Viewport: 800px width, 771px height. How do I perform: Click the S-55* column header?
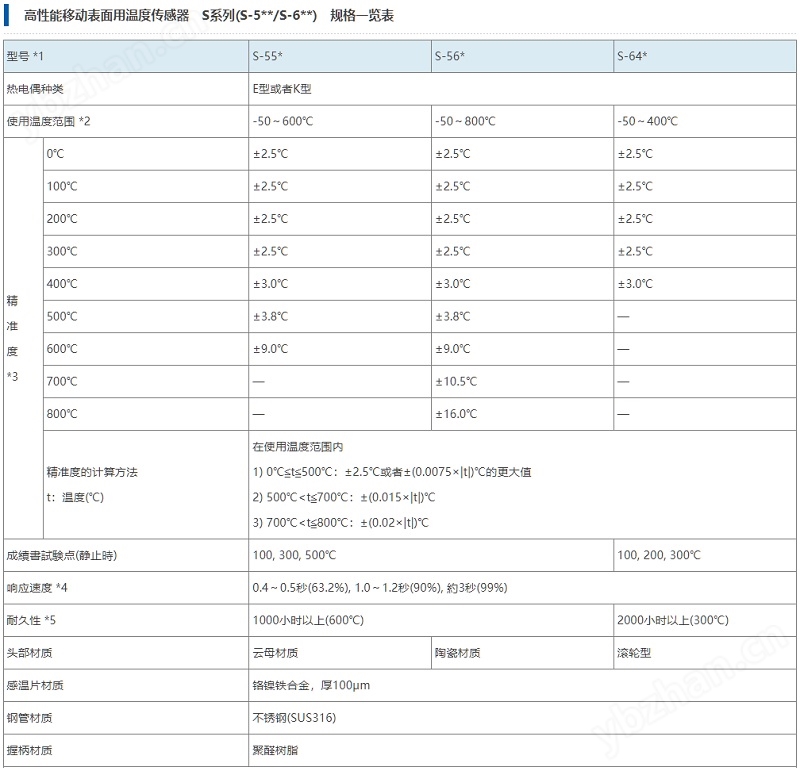pos(340,56)
